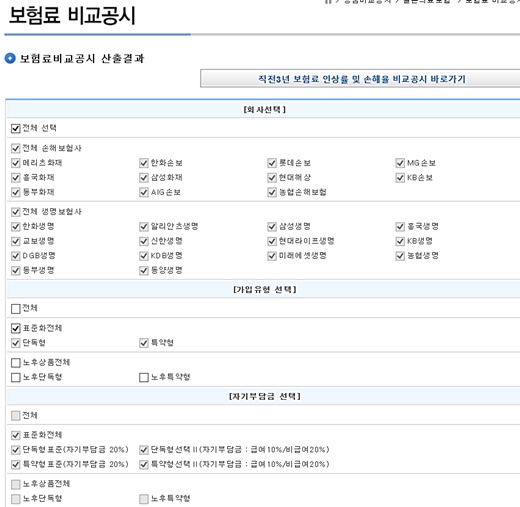Uncheck 알리안츠생명 checkbox
The height and width of the screenshot is (507, 520).
point(144,227)
